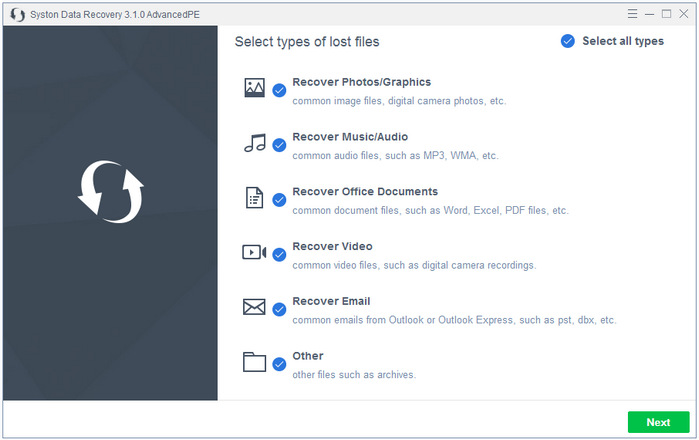Click the Photos/Graphics picture icon
Viewport: 699px width, 440px height.
pos(254,88)
